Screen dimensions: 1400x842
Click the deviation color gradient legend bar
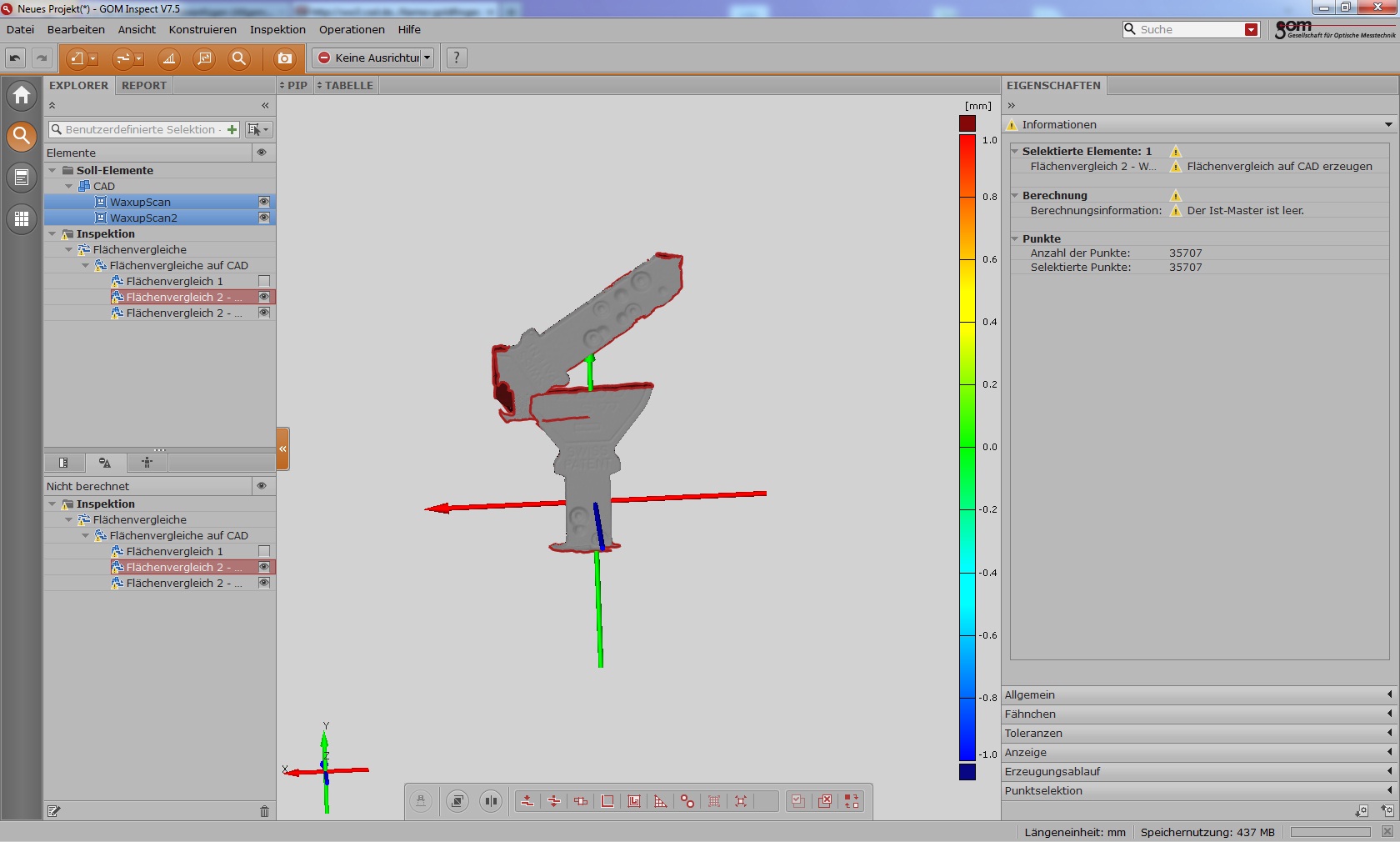(967, 448)
